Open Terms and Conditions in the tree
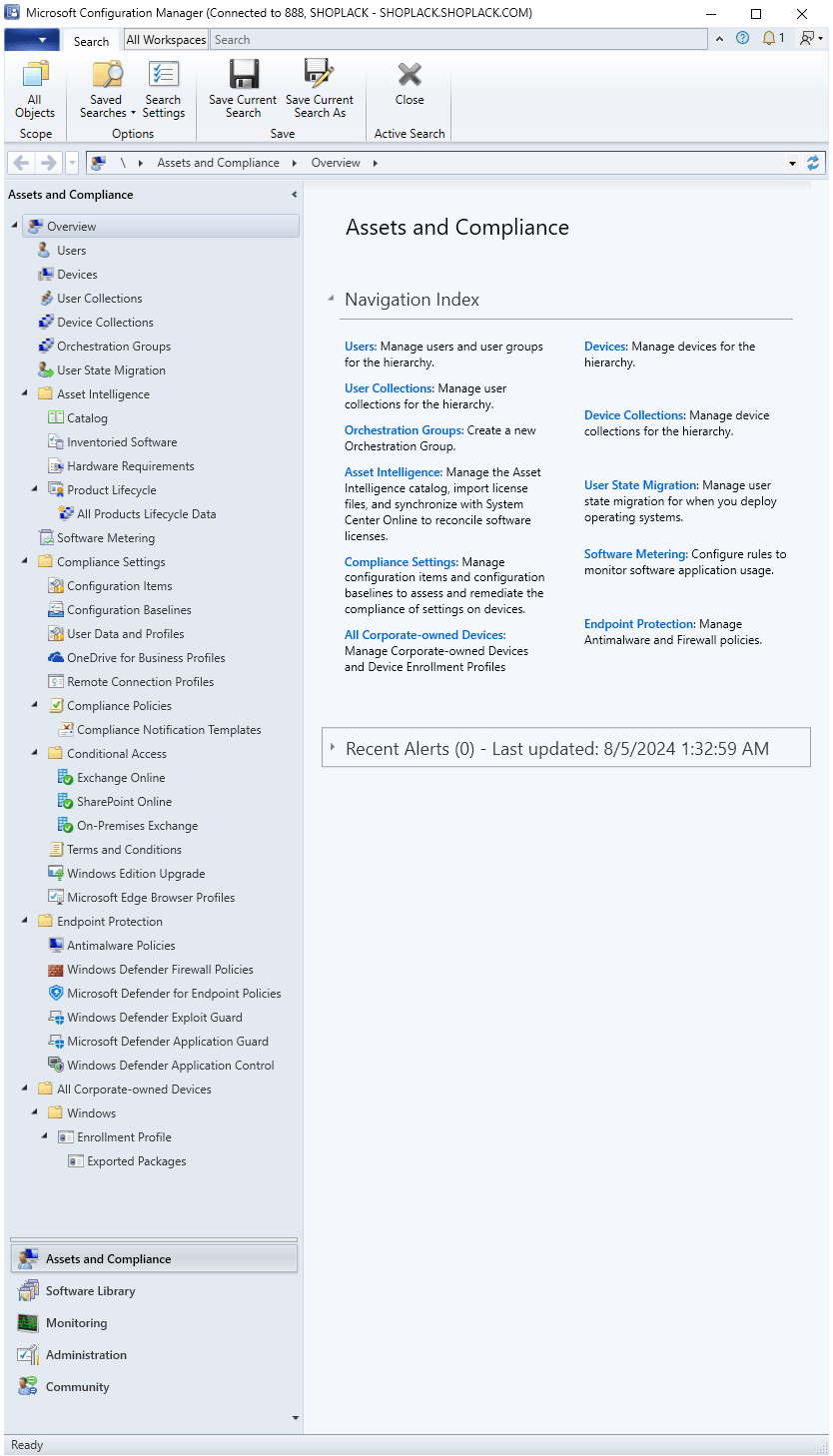This screenshot has width=833, height=1456. click(x=124, y=850)
